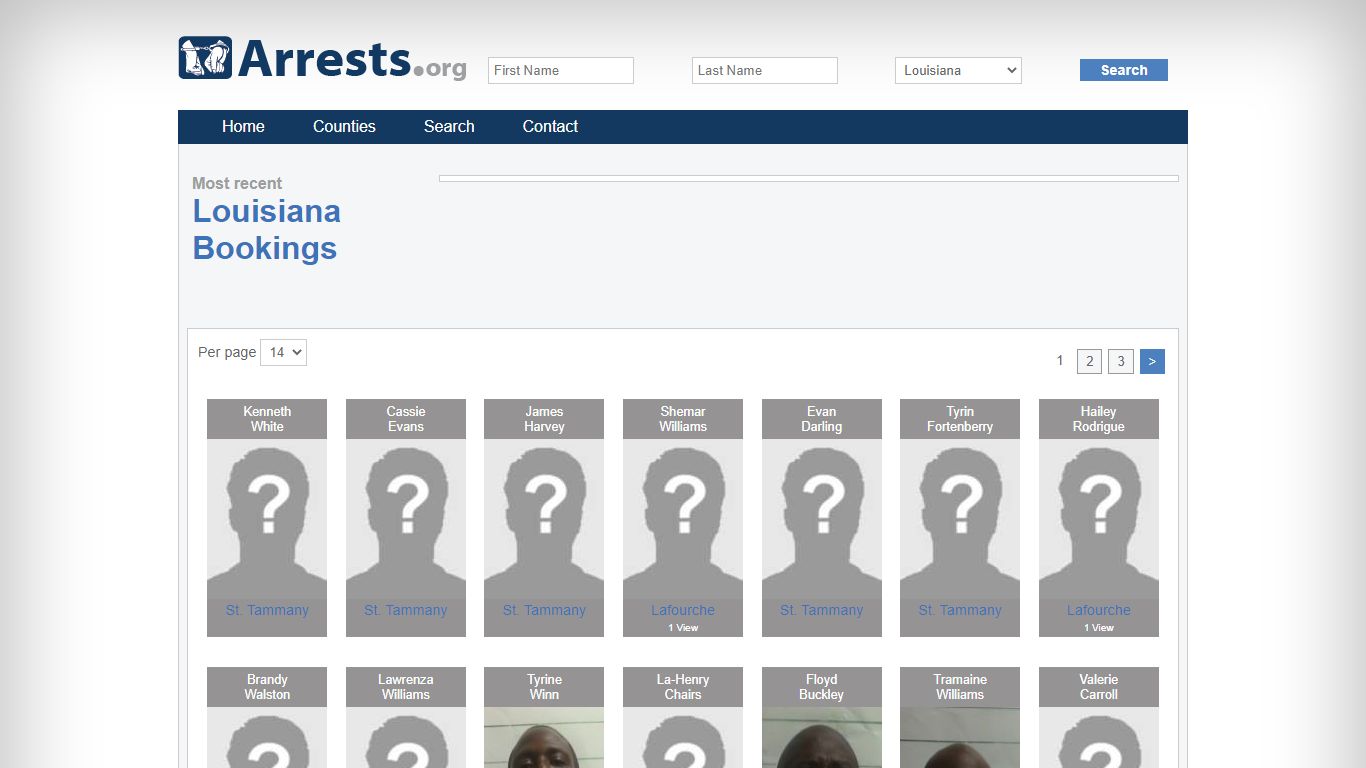This screenshot has height=768, width=1366.
Task: Open the Per page dropdown
Action: tap(283, 352)
